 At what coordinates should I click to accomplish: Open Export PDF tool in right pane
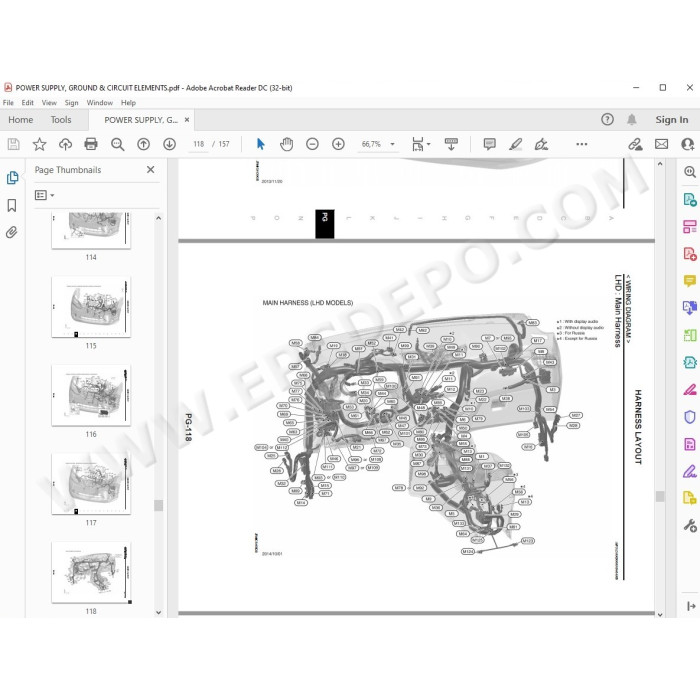point(690,199)
